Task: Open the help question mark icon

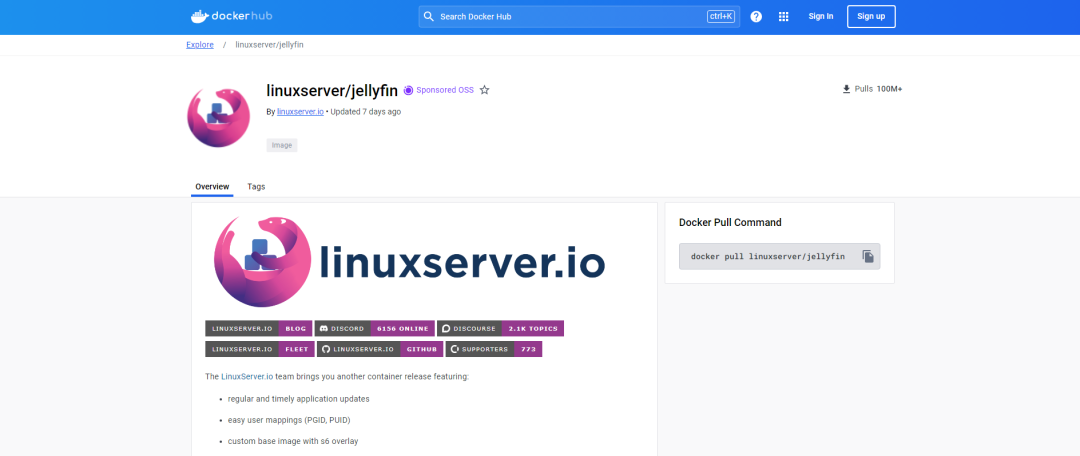Action: [756, 17]
